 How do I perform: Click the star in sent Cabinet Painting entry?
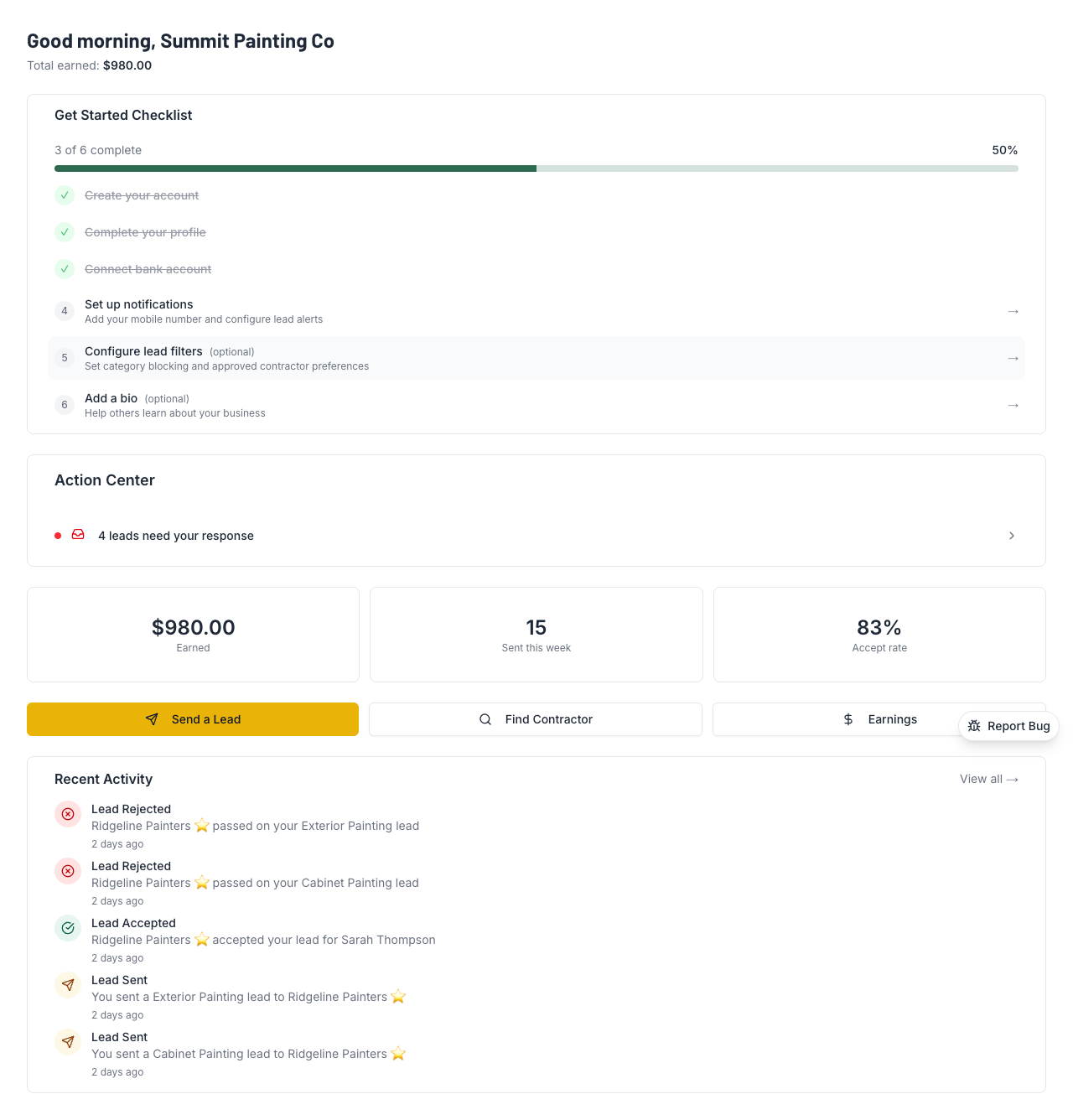click(x=398, y=1054)
